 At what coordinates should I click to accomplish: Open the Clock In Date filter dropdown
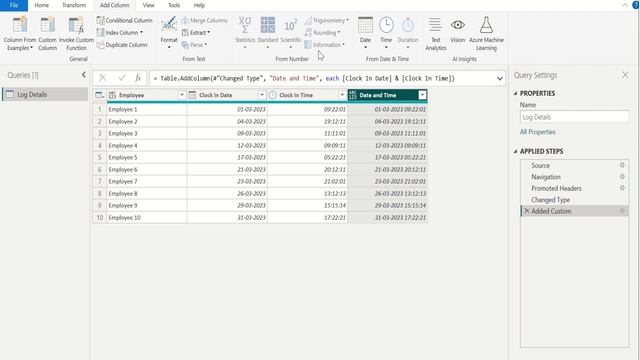pyautogui.click(x=262, y=95)
